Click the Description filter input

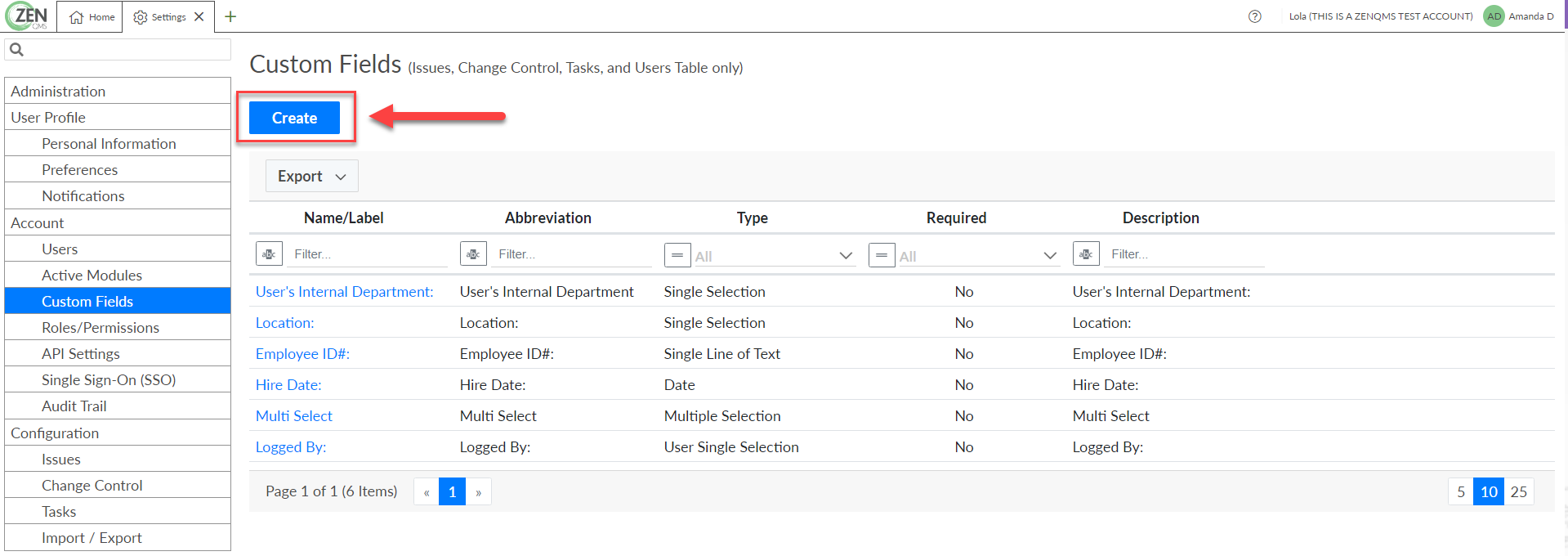click(1183, 254)
